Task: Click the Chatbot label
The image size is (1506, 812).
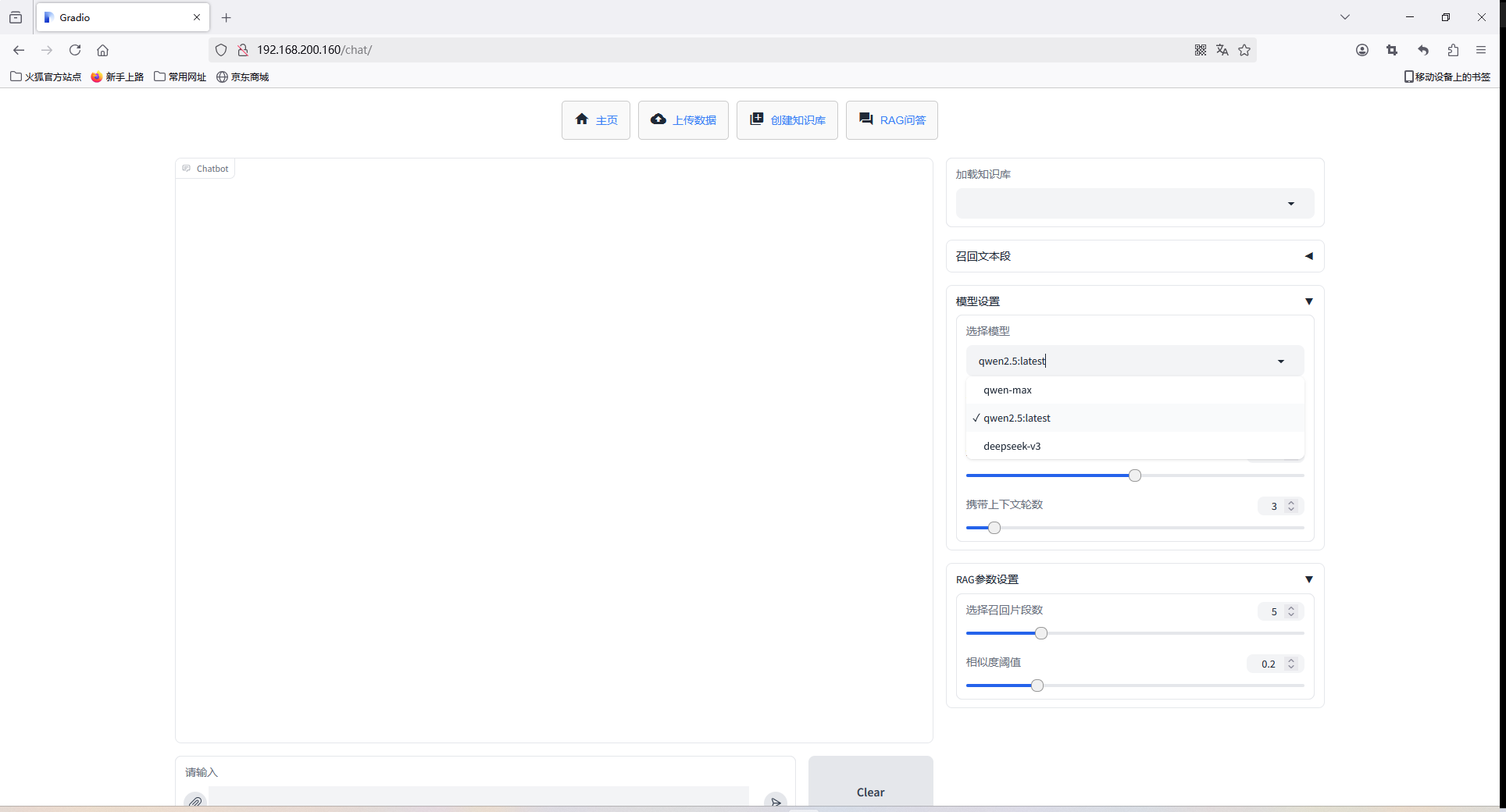Action: [205, 169]
